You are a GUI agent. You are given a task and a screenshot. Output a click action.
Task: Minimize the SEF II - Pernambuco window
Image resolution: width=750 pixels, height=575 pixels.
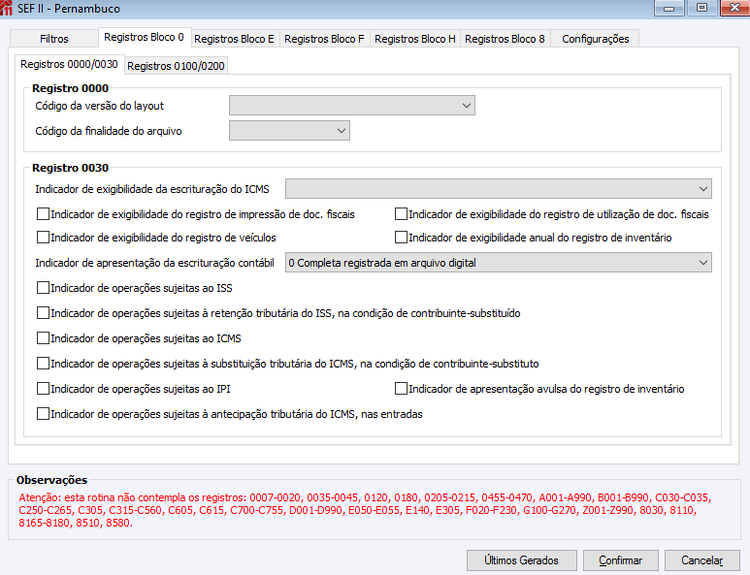click(x=669, y=8)
